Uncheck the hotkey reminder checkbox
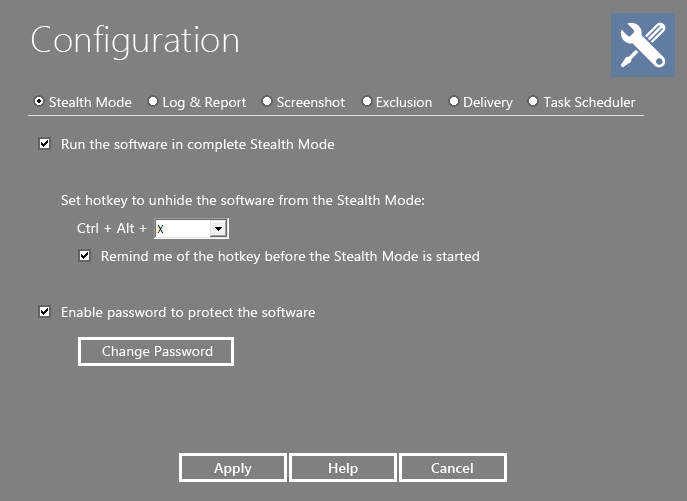Screen dimensions: 687x501 pyautogui.click(x=85, y=256)
